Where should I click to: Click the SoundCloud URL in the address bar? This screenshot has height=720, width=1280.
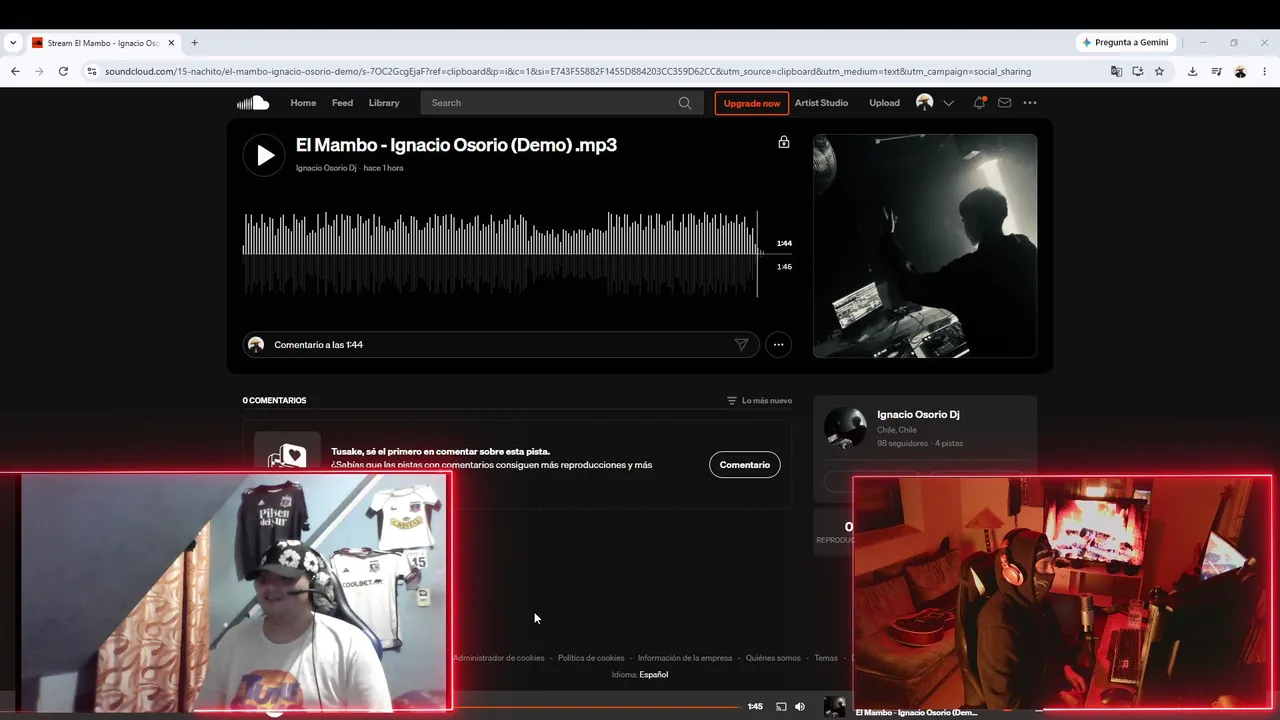pyautogui.click(x=568, y=72)
